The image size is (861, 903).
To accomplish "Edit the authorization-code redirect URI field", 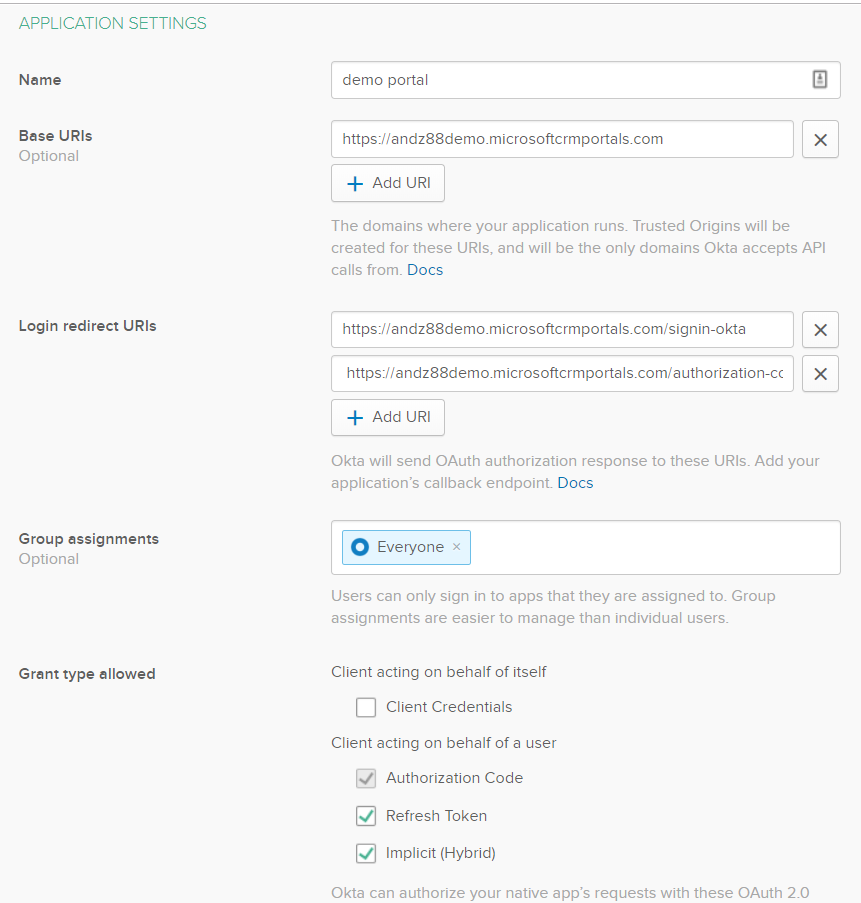I will point(562,374).
